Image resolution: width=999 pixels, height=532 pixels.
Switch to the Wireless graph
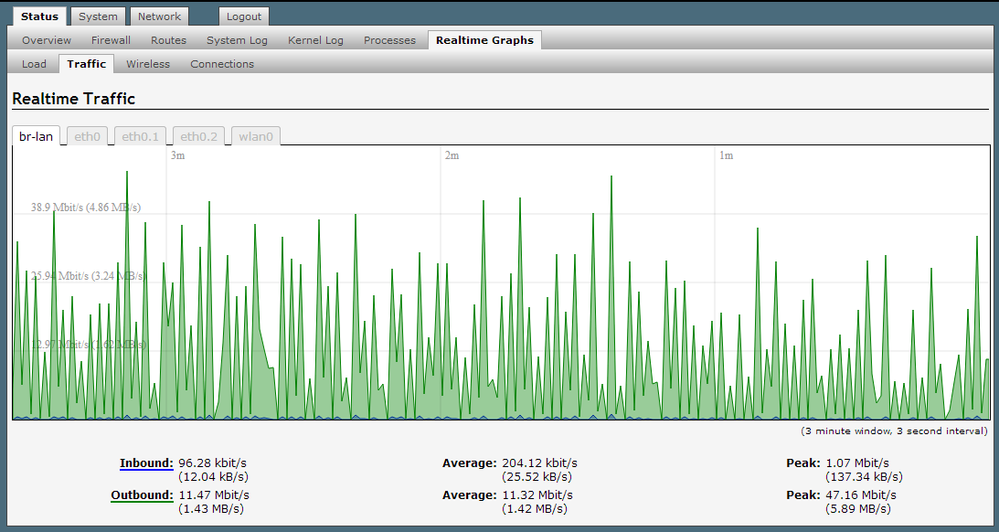pyautogui.click(x=148, y=64)
